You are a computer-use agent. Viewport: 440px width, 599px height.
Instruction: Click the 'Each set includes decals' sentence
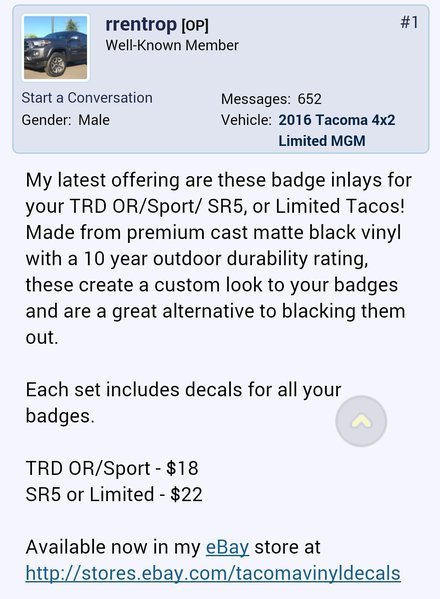click(183, 403)
